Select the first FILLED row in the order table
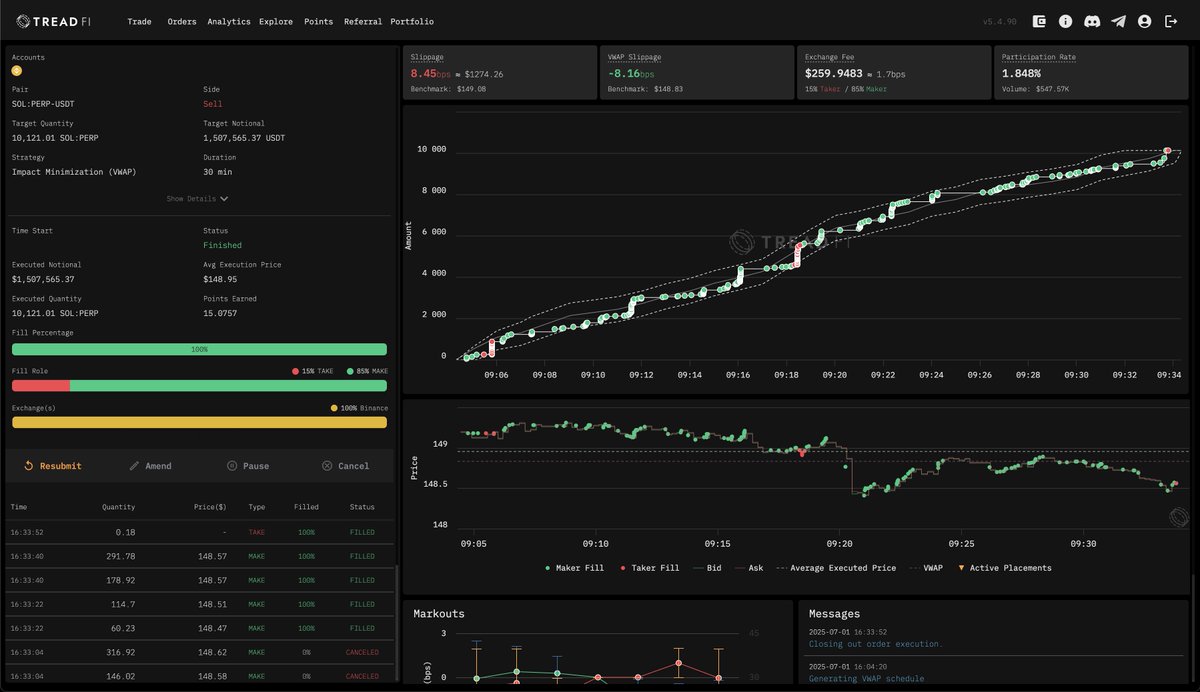Screen dimensions: 1200x692 [198, 531]
